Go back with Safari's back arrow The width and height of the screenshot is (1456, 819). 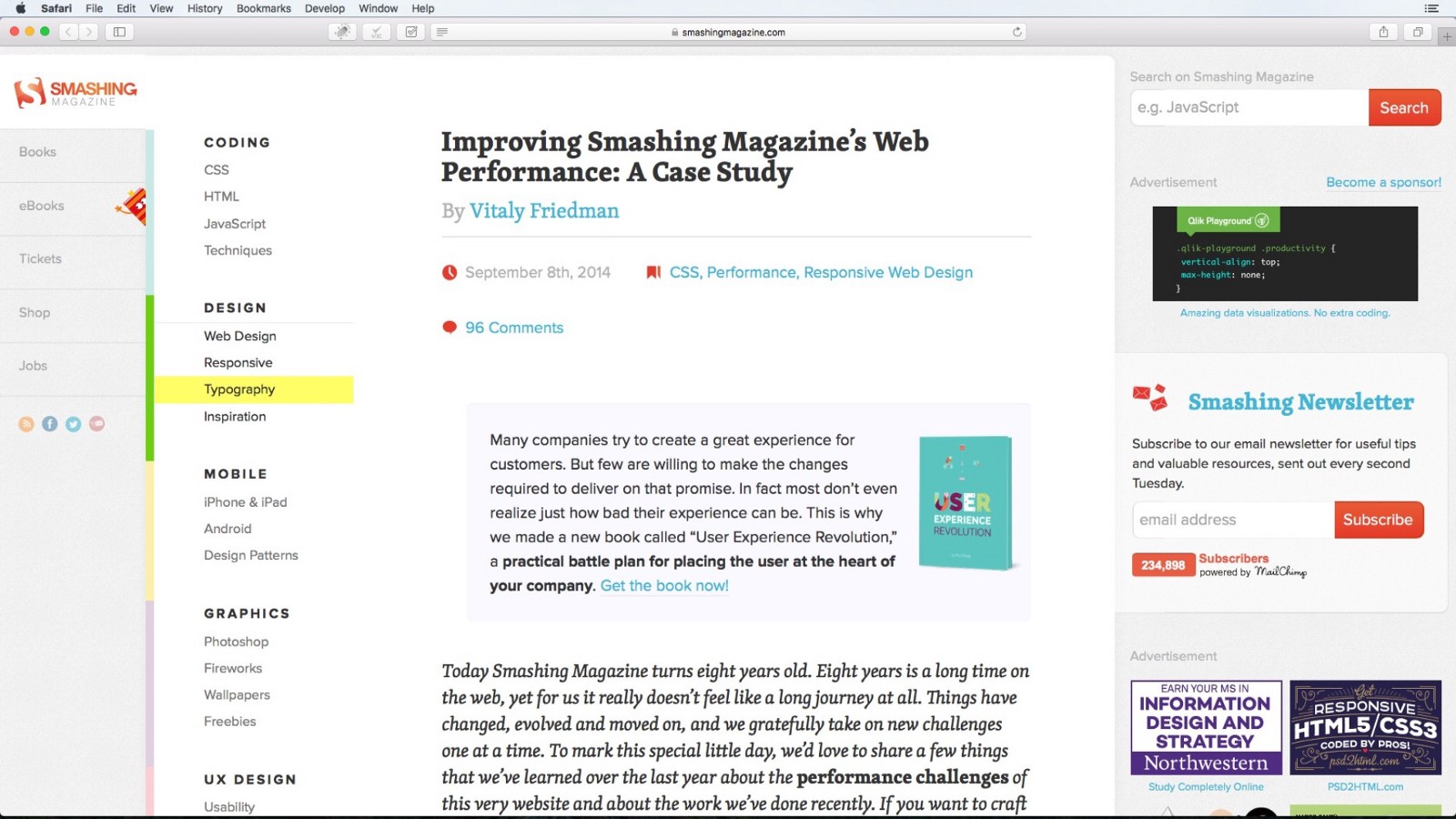click(68, 32)
